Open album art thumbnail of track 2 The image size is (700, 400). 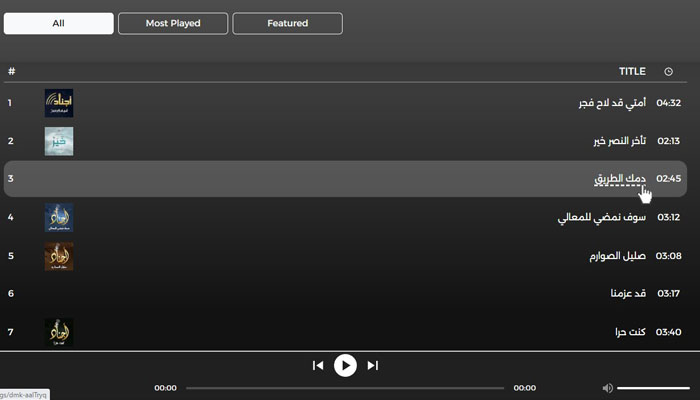pos(59,141)
